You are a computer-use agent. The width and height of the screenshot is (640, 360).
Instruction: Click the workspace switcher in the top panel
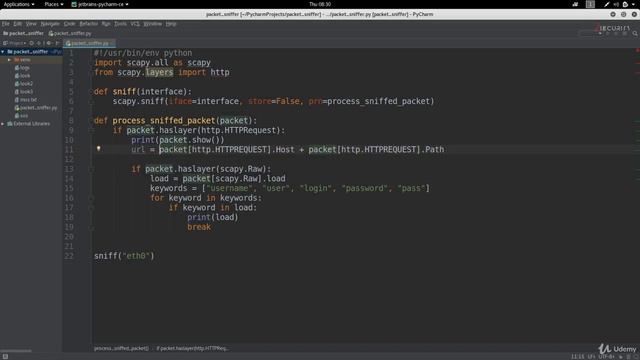pyautogui.click(x=590, y=4)
